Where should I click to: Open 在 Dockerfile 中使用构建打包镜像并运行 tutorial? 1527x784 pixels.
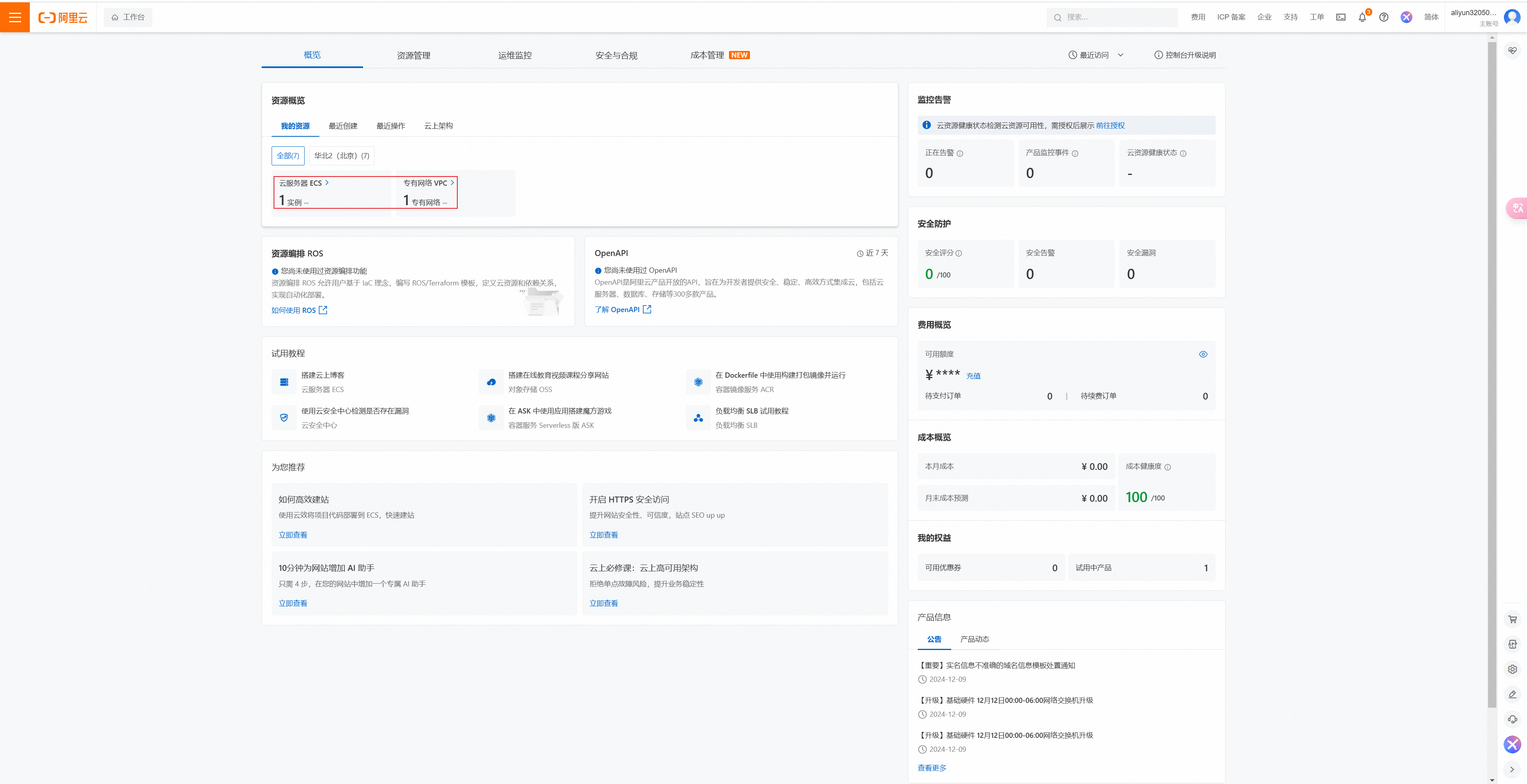[x=780, y=375]
